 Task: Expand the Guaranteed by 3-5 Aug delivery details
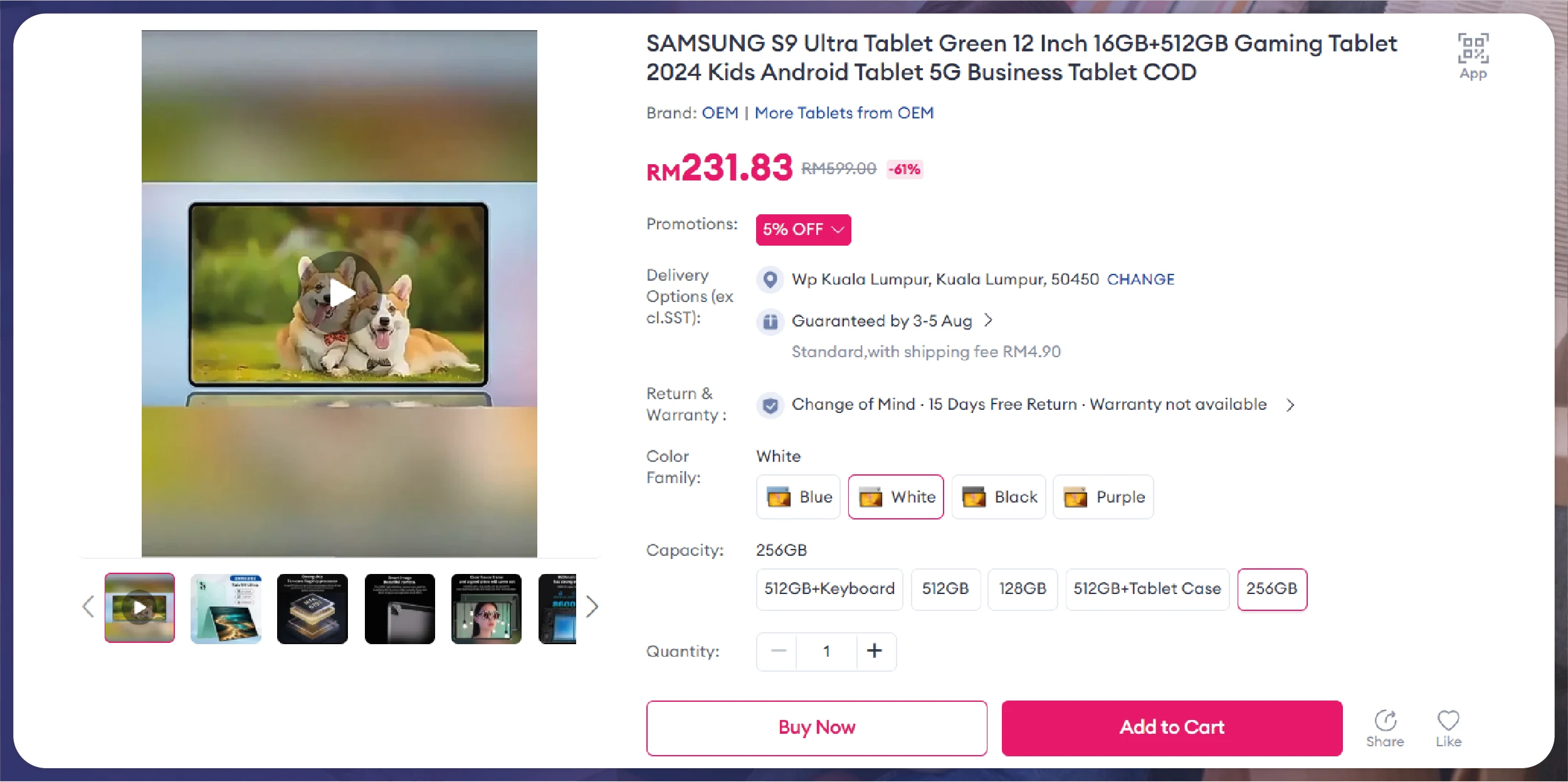pos(988,321)
